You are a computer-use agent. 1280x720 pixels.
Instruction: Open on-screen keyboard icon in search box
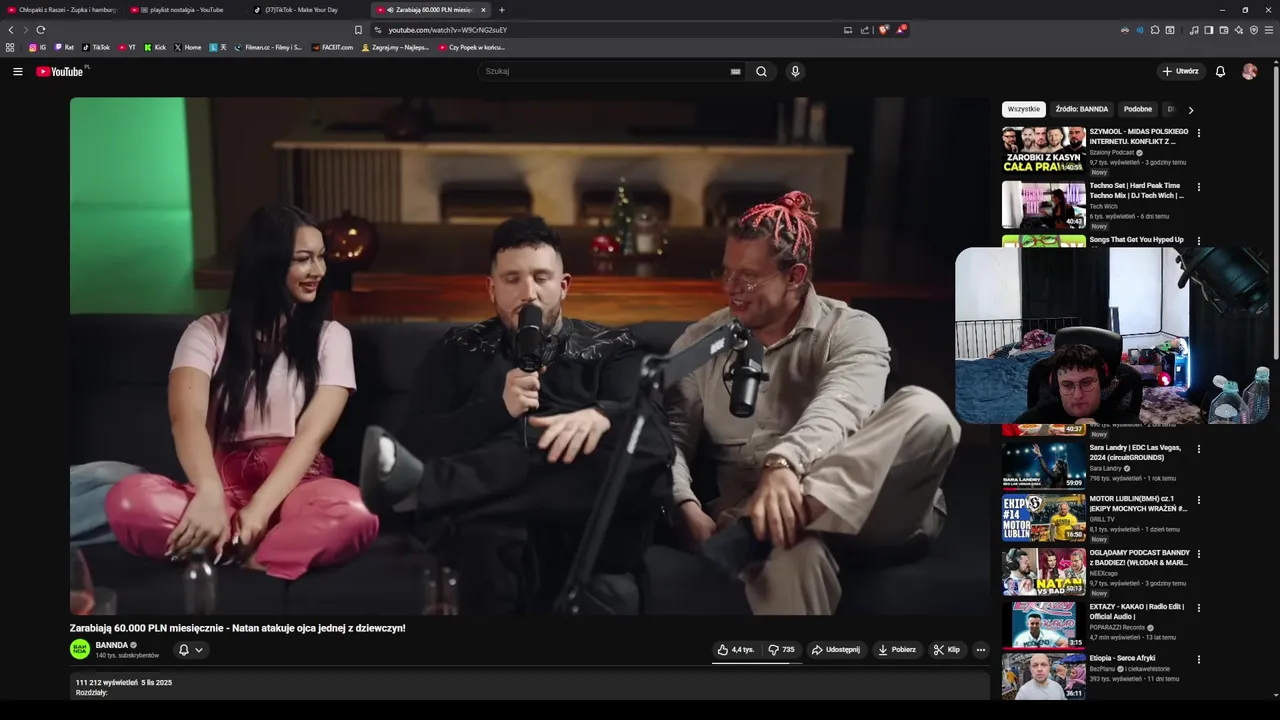click(735, 71)
